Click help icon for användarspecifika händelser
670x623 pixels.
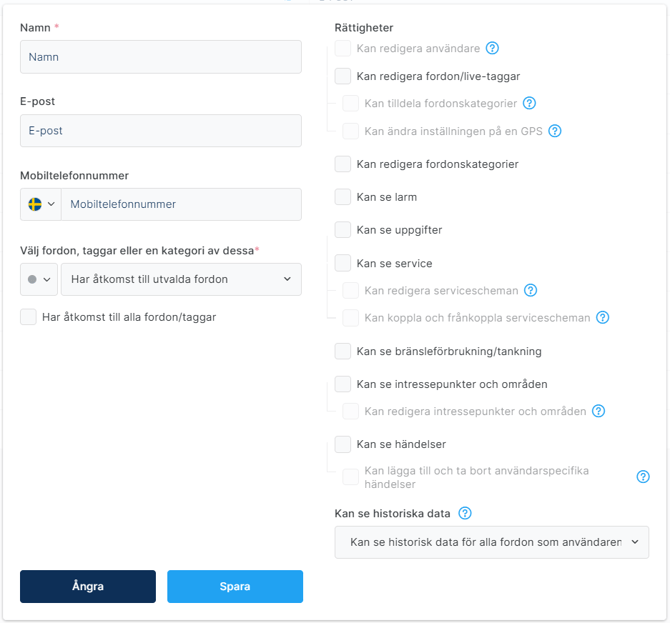pos(643,477)
